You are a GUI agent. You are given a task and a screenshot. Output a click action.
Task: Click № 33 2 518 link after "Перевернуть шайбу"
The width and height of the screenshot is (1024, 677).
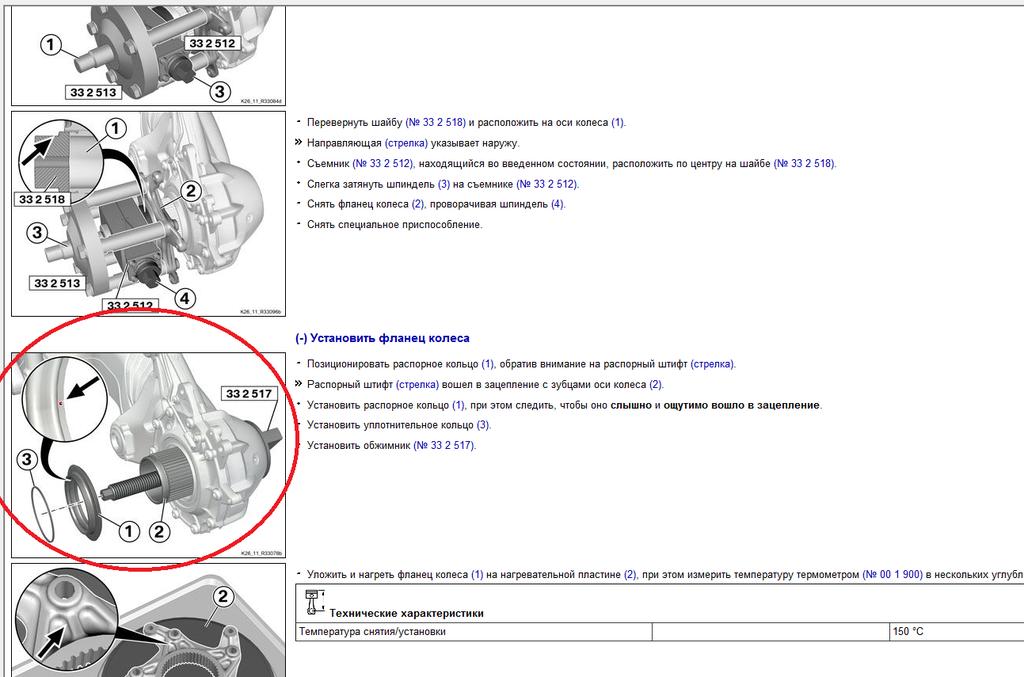click(x=435, y=122)
